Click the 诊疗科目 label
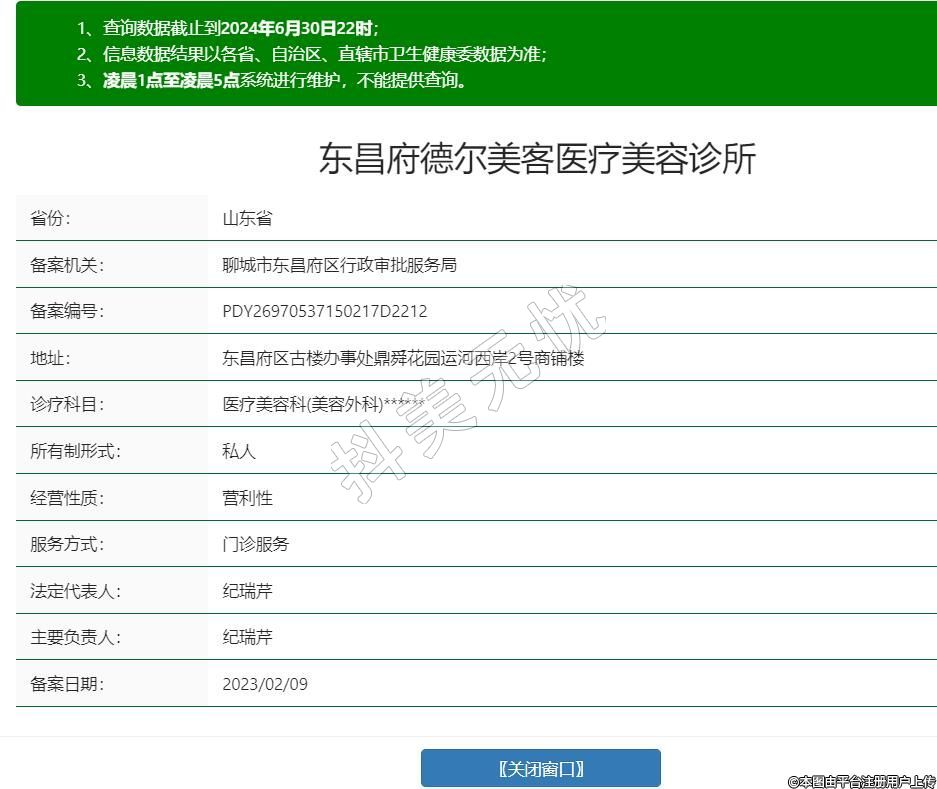The image size is (937, 789). coord(67,404)
